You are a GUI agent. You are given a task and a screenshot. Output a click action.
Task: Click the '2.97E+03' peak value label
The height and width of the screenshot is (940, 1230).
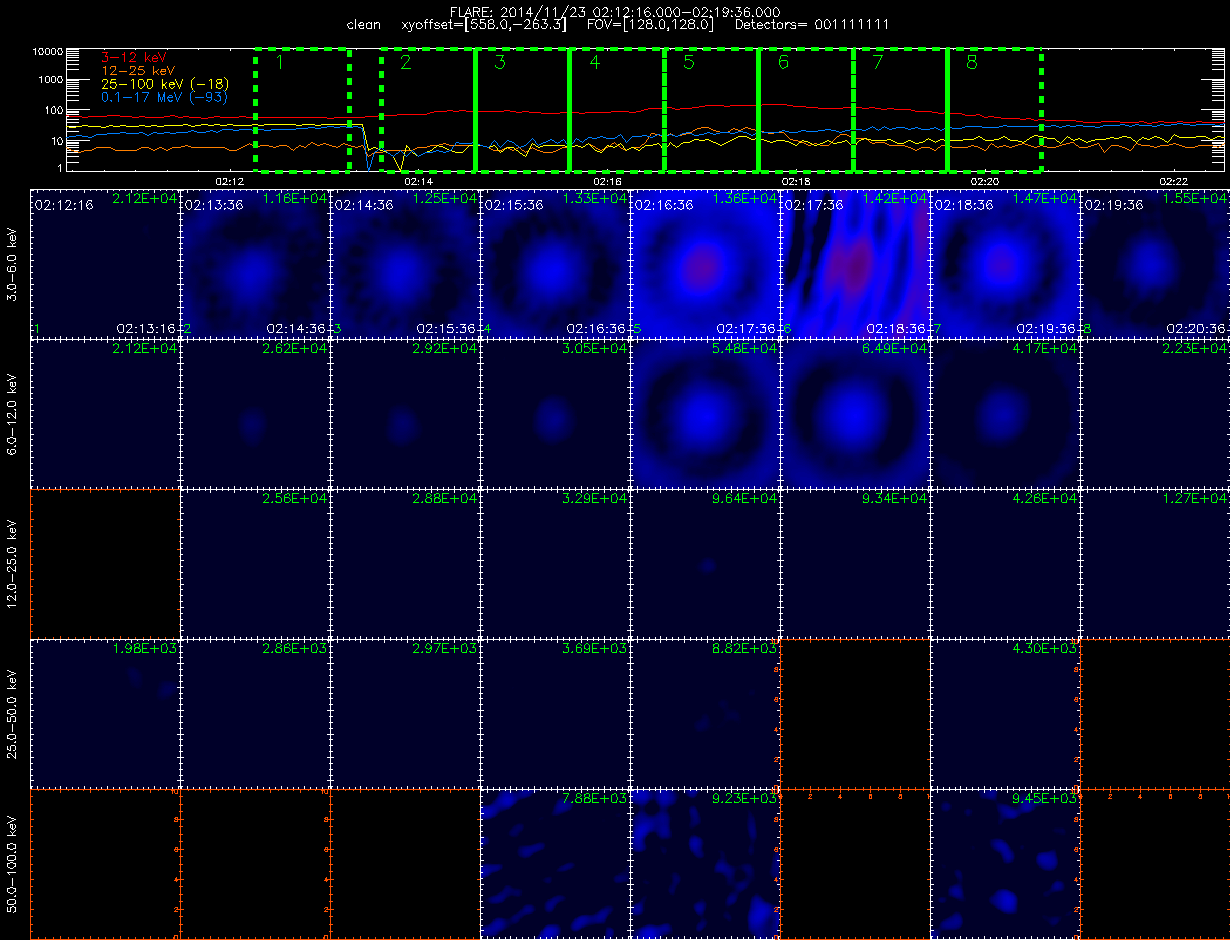(x=445, y=649)
